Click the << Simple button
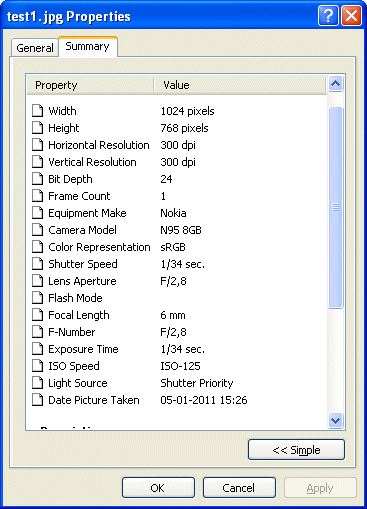This screenshot has height=509, width=367. (x=296, y=450)
